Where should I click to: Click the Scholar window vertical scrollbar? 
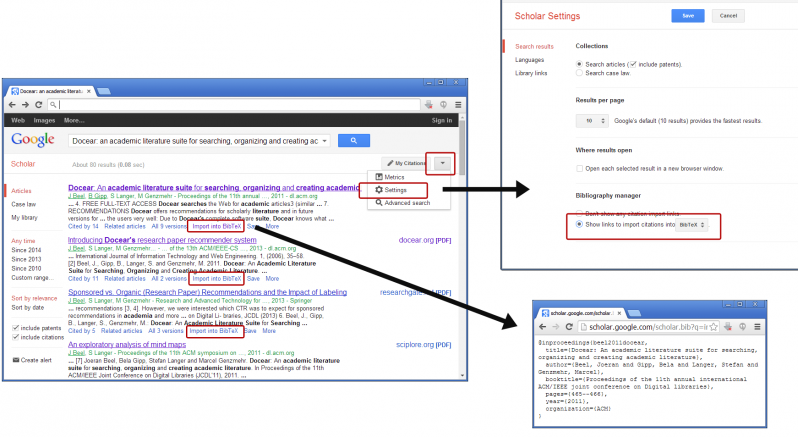click(x=462, y=148)
